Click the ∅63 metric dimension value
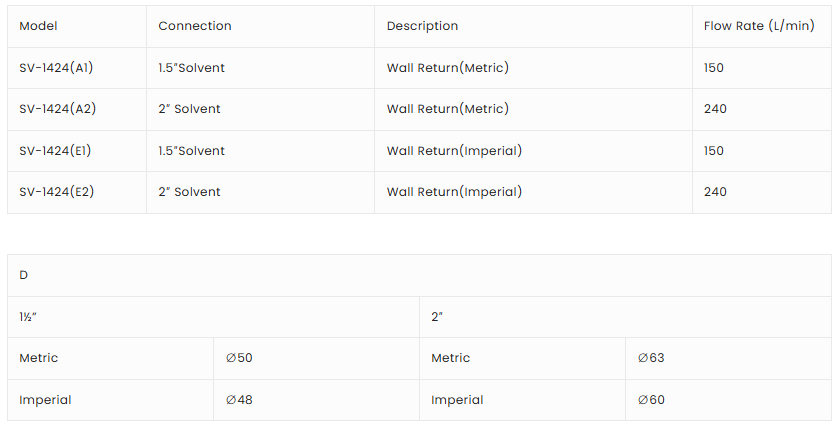 tap(651, 358)
